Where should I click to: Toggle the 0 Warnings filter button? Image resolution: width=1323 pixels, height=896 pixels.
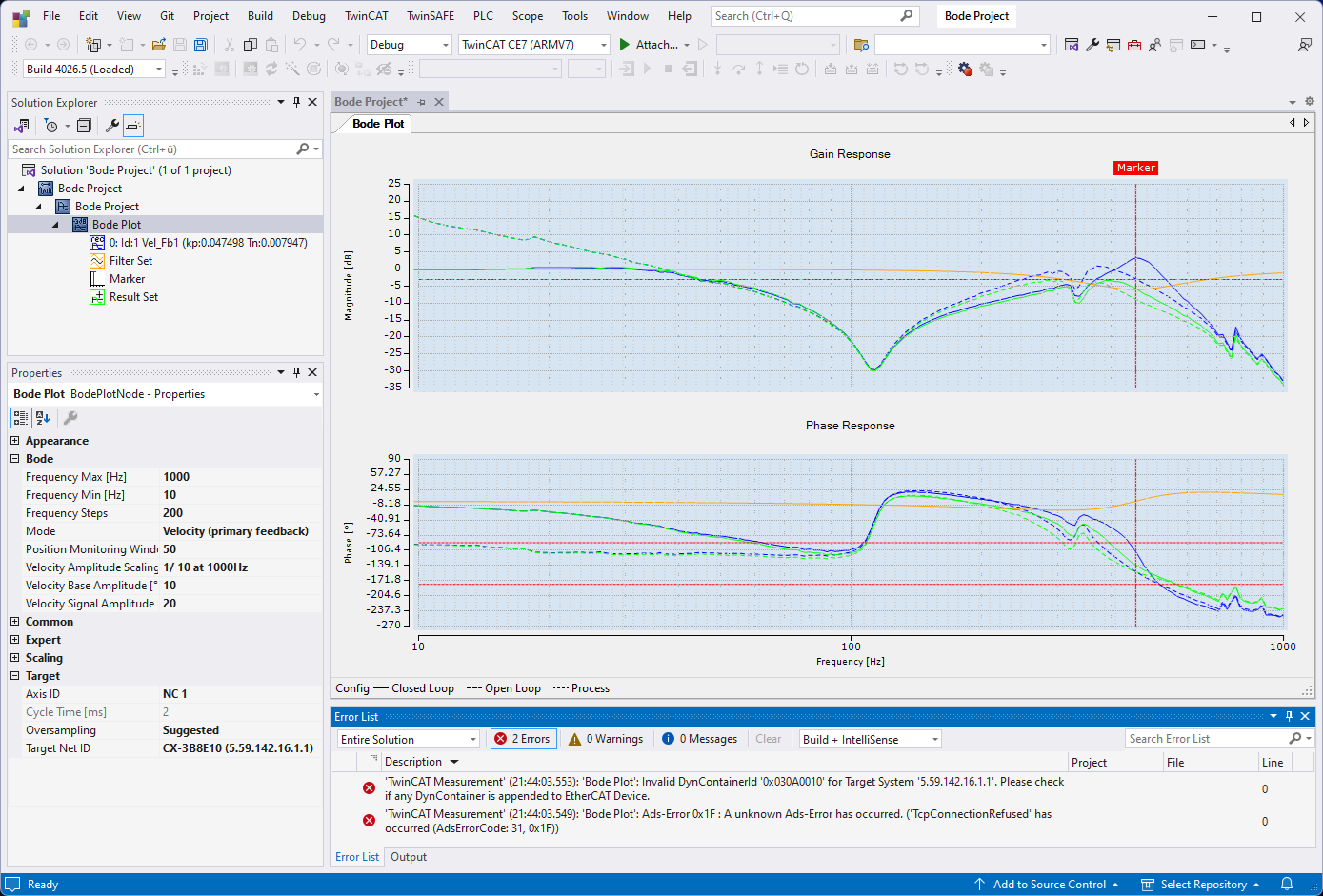click(x=606, y=739)
